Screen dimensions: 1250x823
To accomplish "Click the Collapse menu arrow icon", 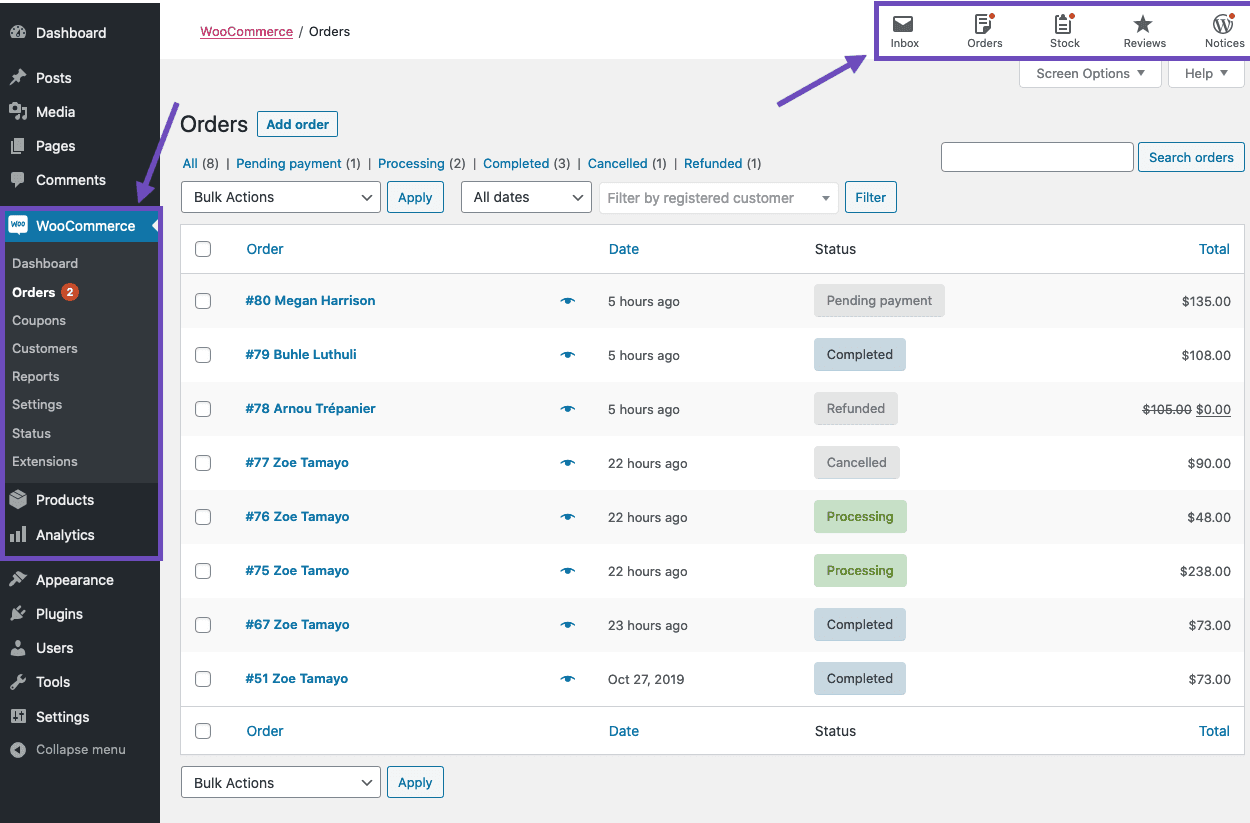I will 17,750.
